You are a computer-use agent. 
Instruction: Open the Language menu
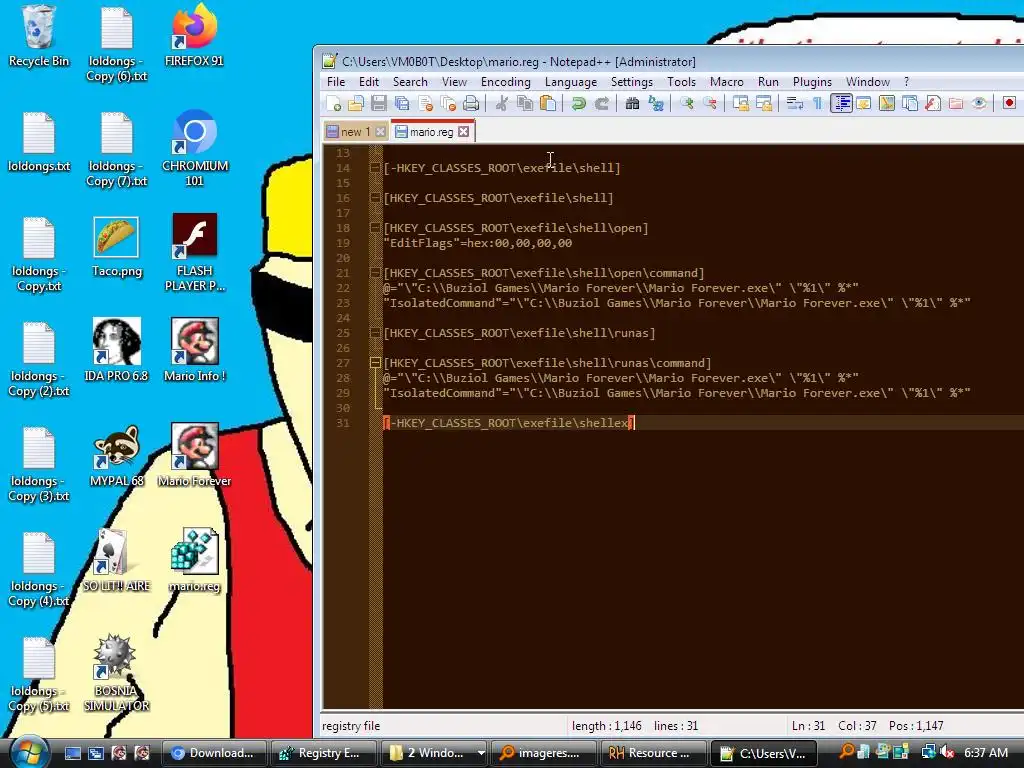click(x=571, y=82)
